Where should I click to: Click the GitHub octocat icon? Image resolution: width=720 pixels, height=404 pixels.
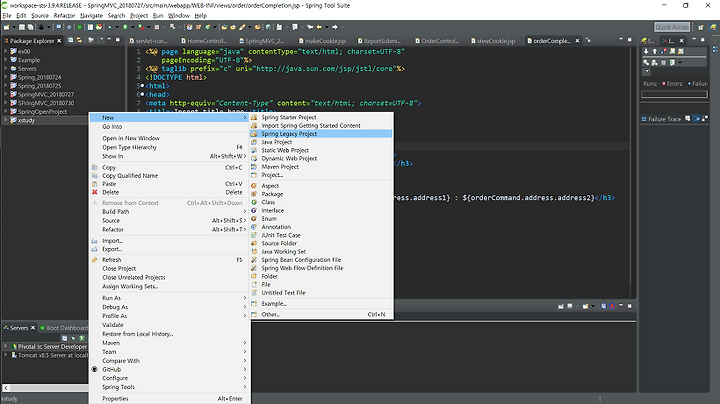tap(95, 369)
